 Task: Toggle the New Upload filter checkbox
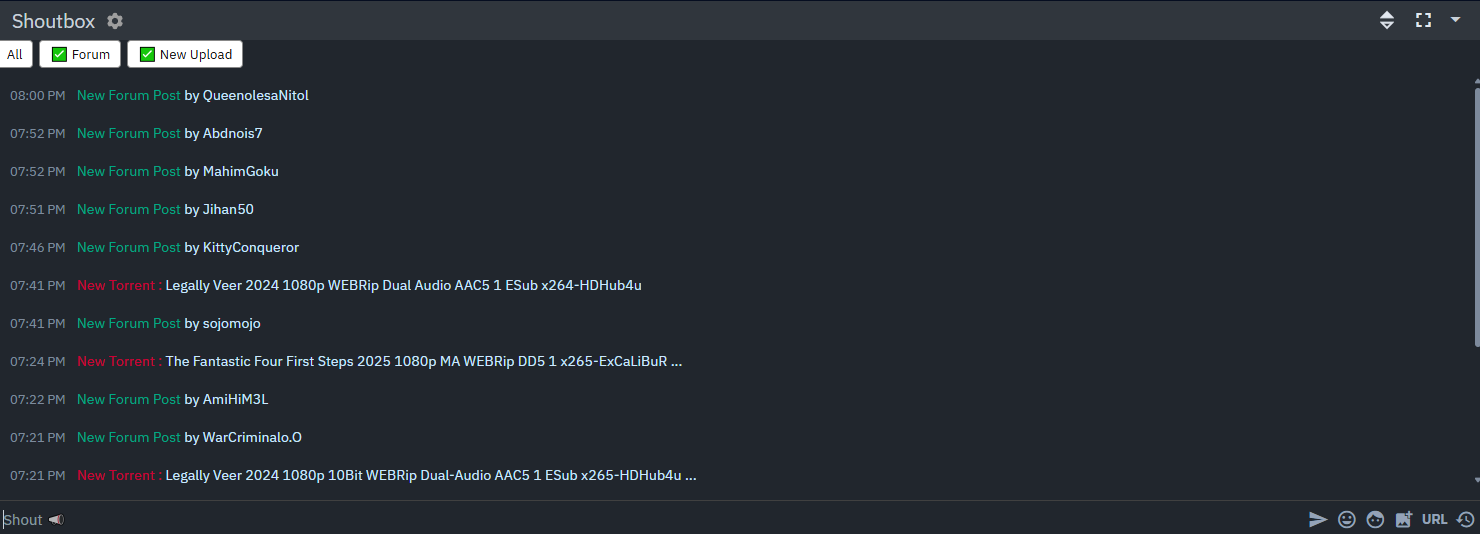pos(148,55)
